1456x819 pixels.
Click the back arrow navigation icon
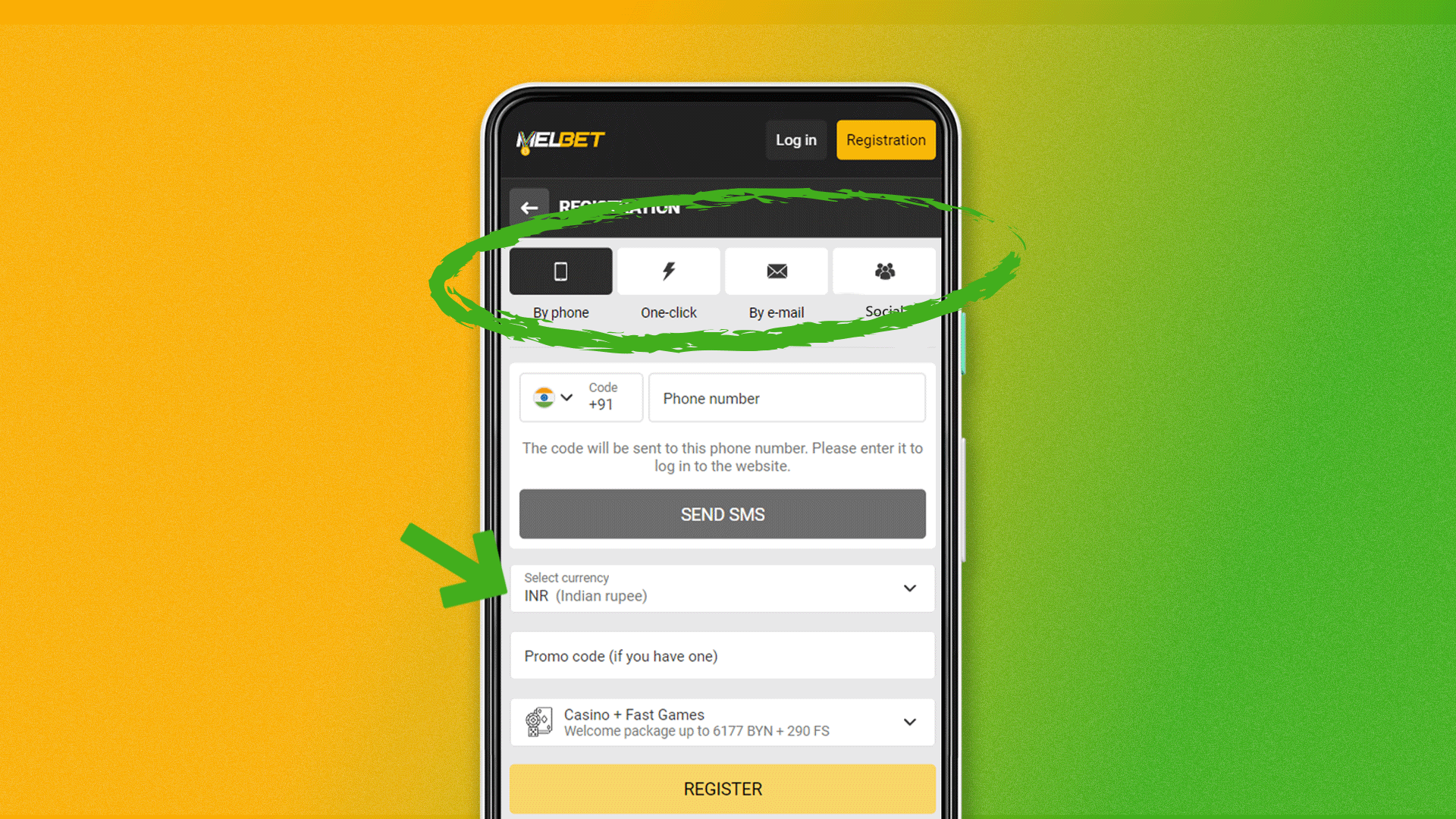(530, 207)
